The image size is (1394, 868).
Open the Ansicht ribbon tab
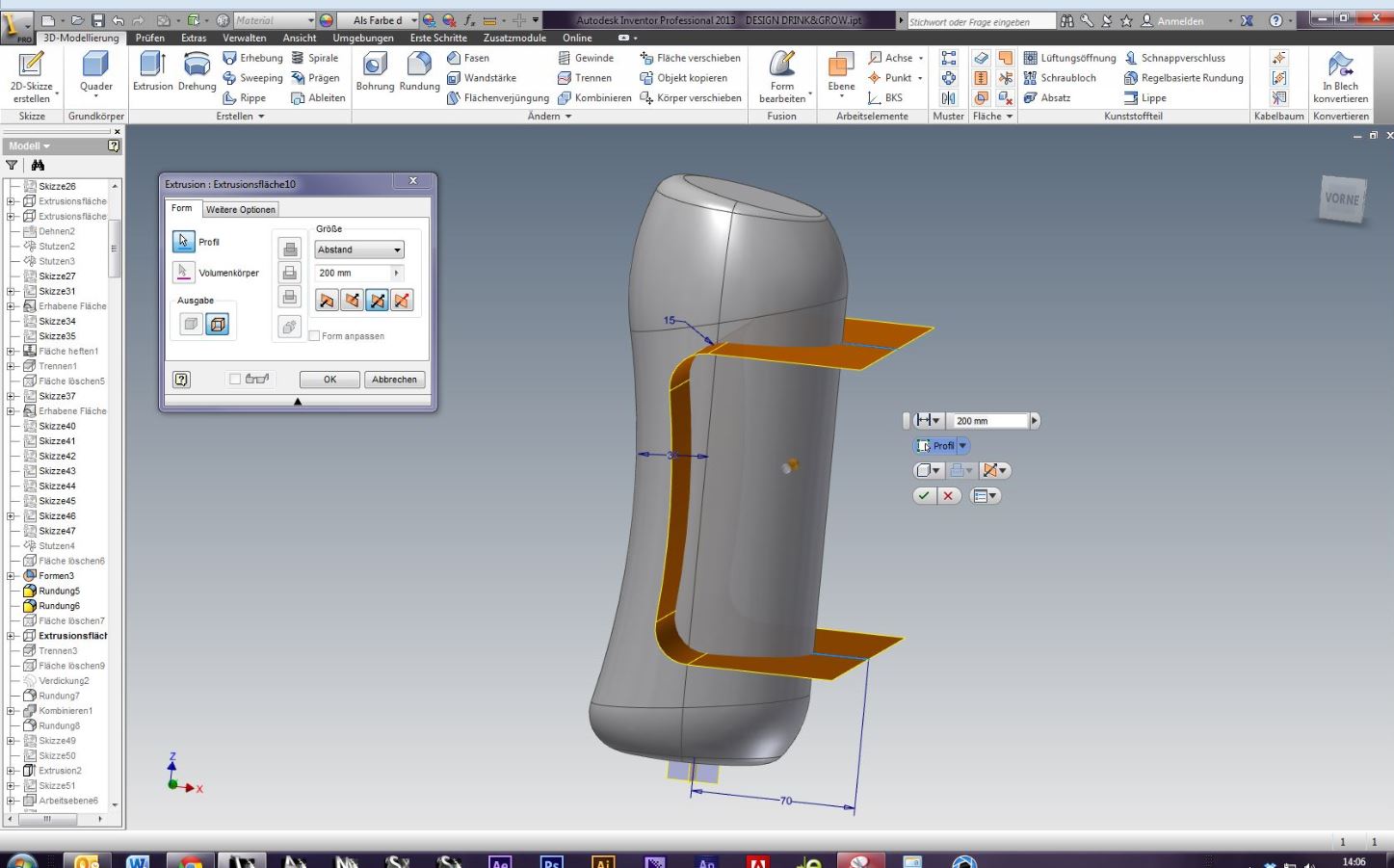pyautogui.click(x=300, y=38)
